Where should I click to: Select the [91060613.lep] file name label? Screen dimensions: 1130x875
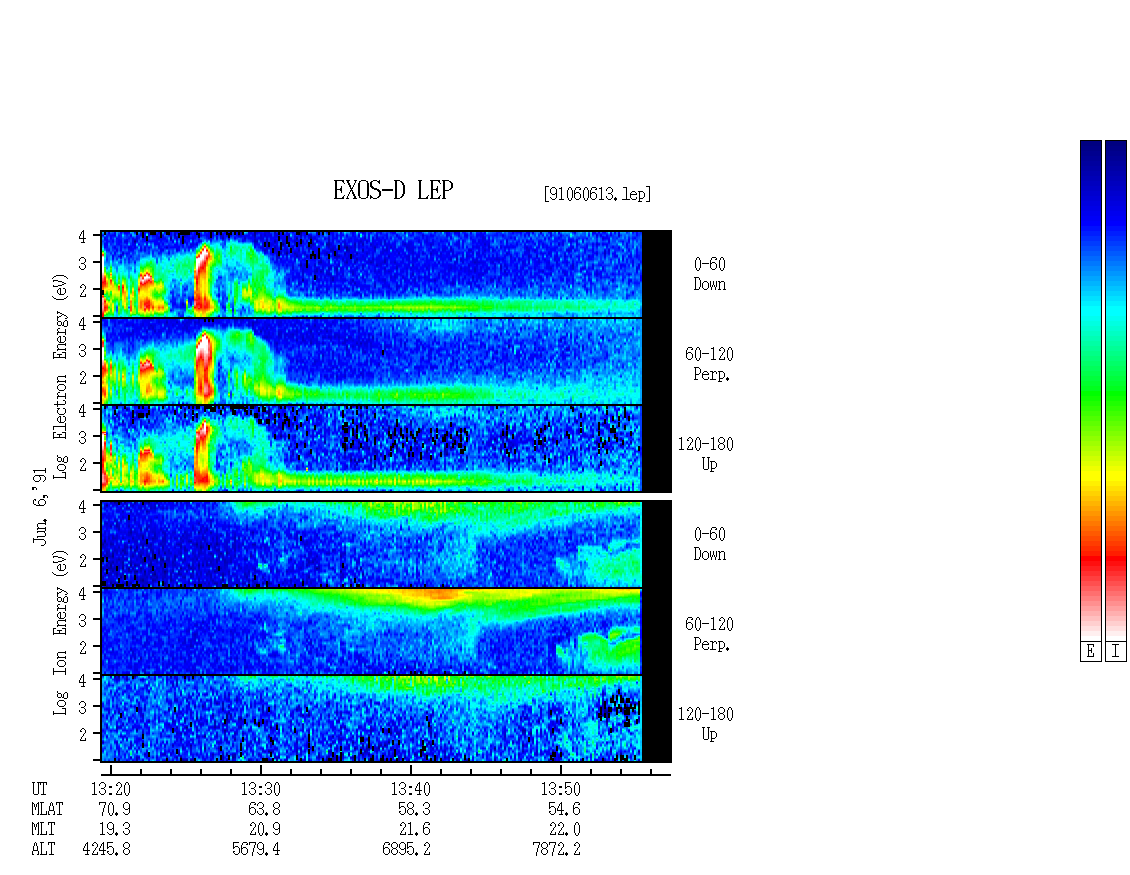[x=597, y=194]
